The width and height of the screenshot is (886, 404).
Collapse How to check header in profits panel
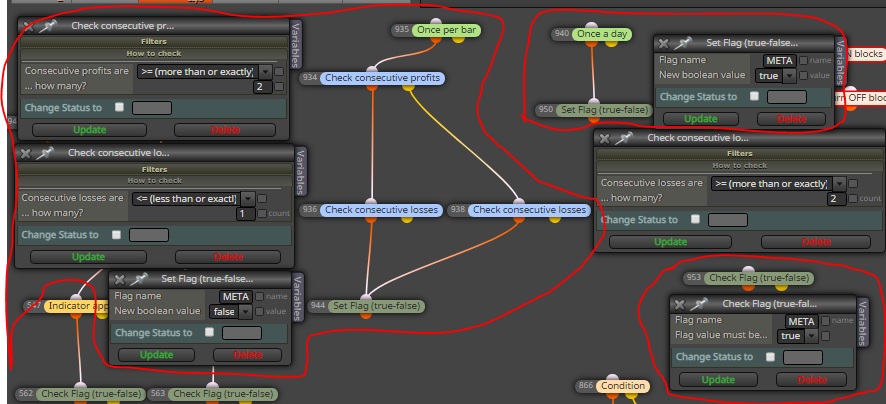[x=154, y=54]
